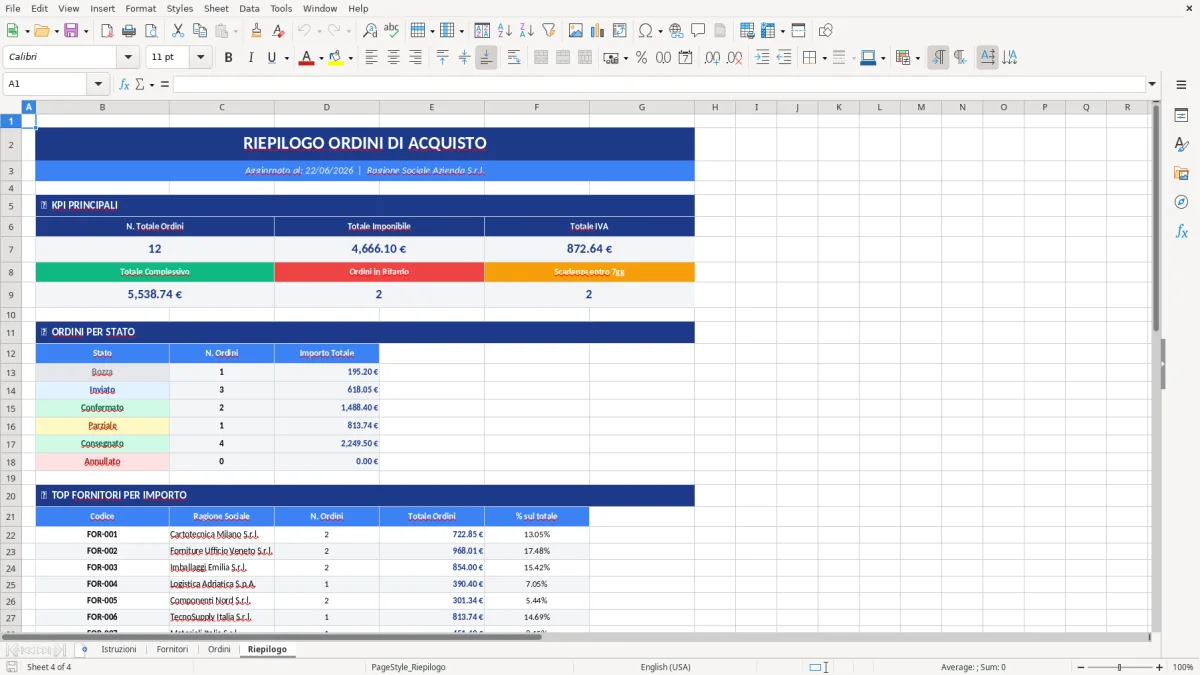Open the folder icon to open a file
This screenshot has height=675, width=1200.
(x=40, y=31)
